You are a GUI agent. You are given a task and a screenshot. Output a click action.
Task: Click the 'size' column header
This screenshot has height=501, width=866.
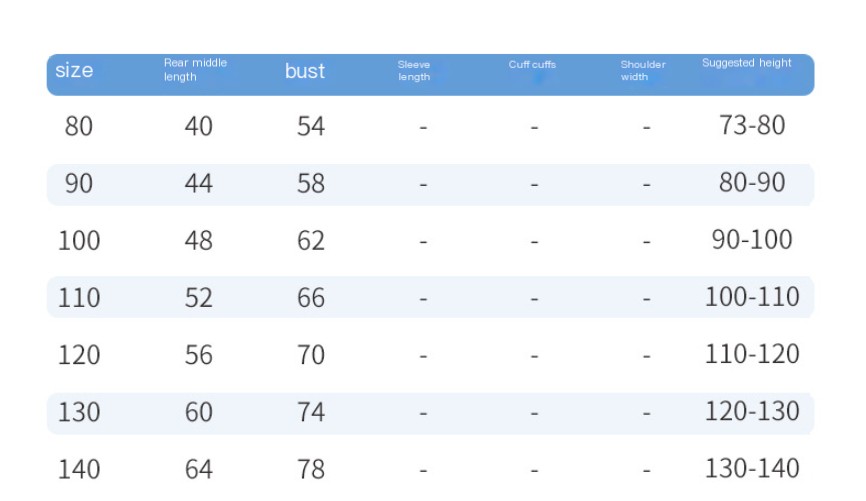(74, 70)
